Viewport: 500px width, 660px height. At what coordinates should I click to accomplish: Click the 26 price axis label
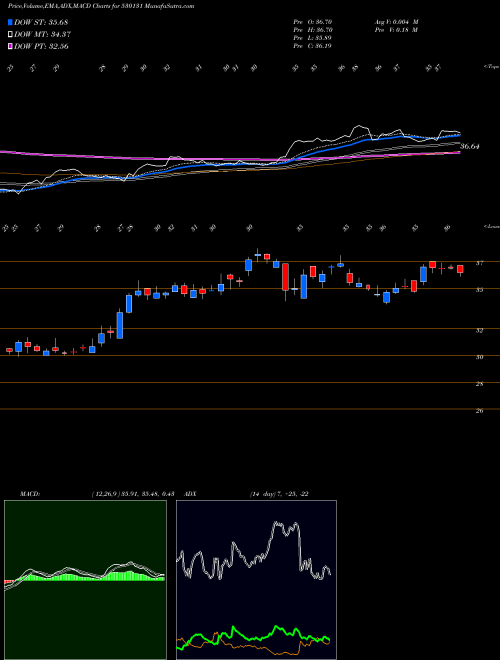pos(479,411)
